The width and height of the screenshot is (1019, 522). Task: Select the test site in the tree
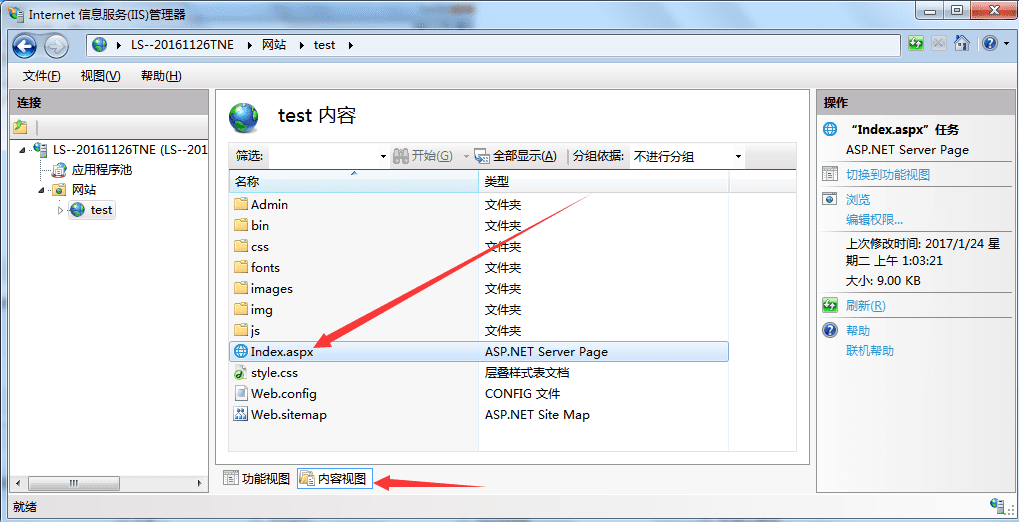(101, 210)
